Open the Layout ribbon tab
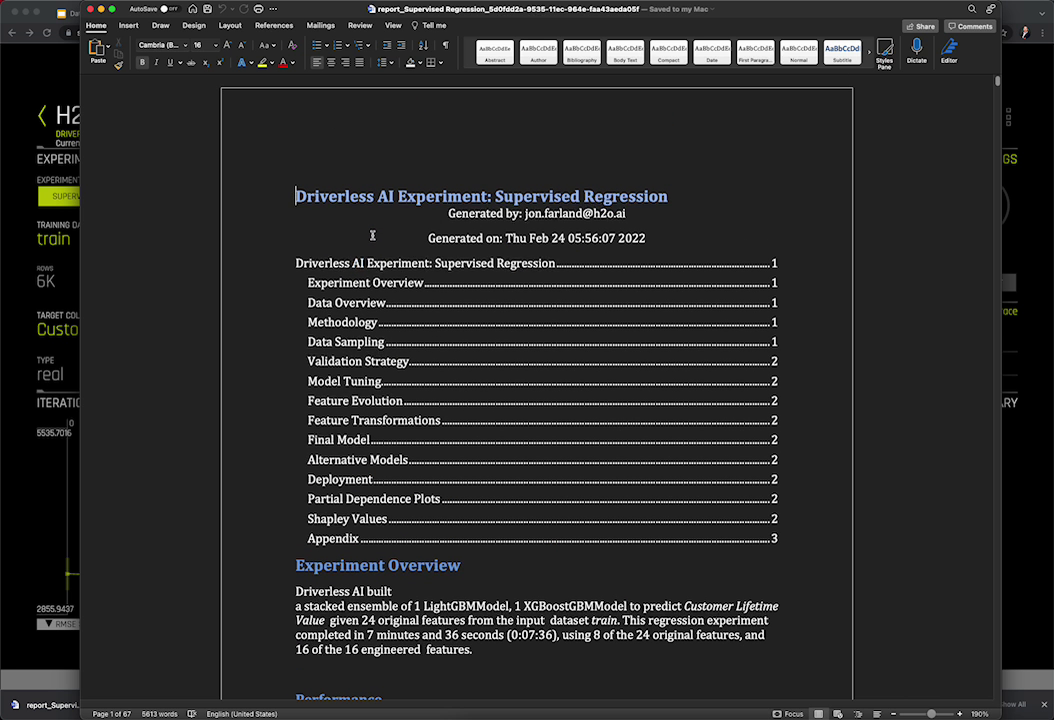The image size is (1054, 720). pos(230,26)
